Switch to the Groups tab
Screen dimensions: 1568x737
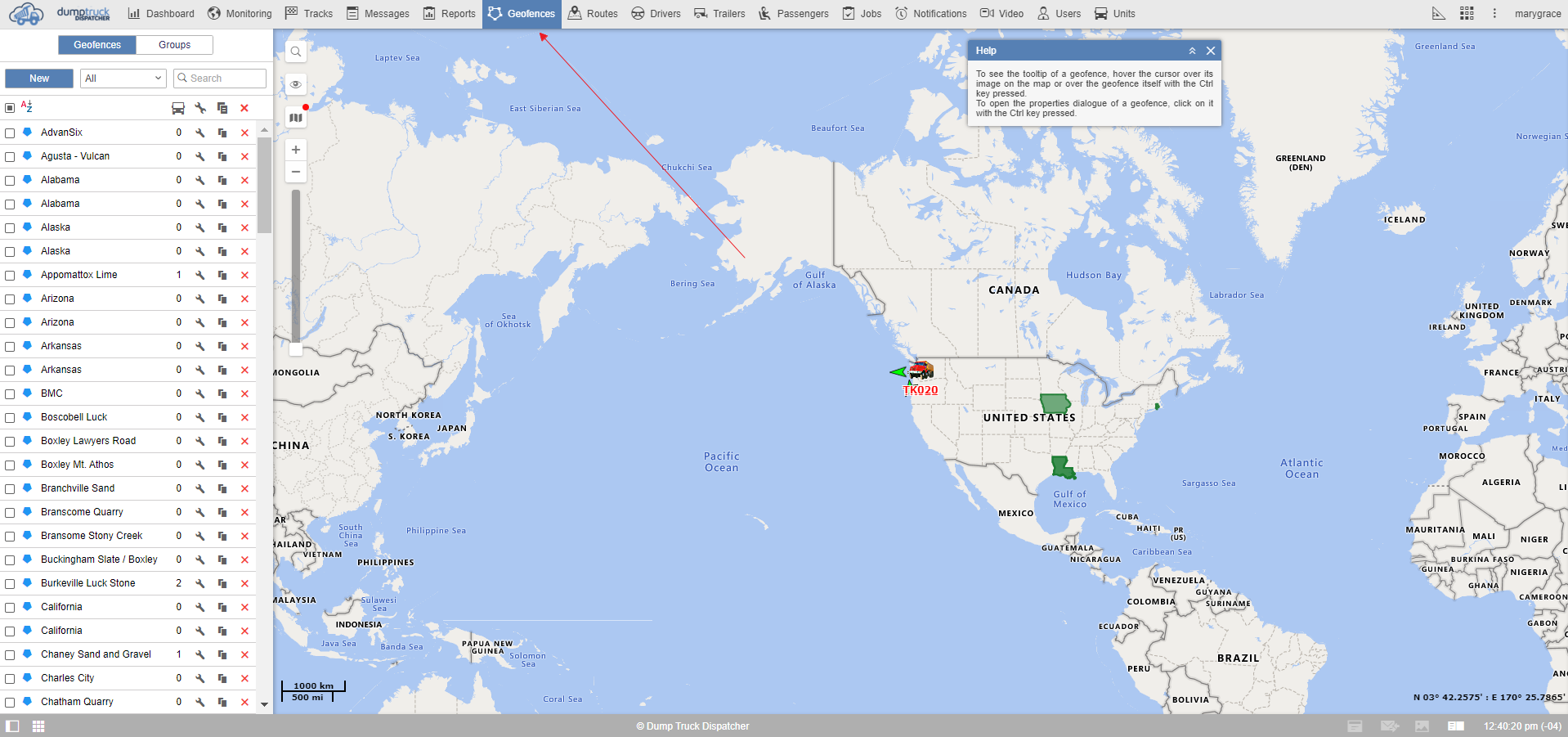click(174, 45)
